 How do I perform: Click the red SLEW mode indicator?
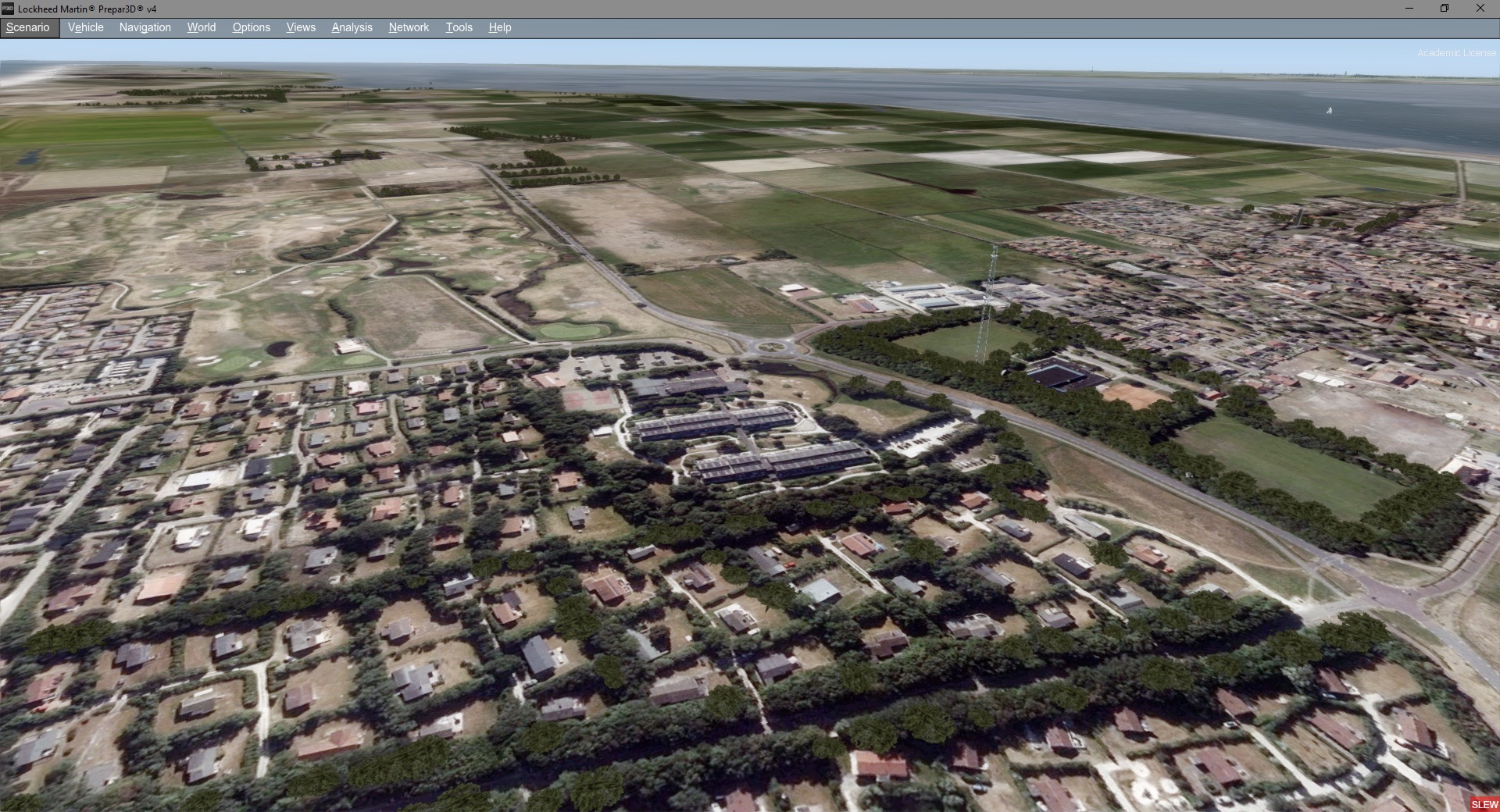(x=1484, y=804)
